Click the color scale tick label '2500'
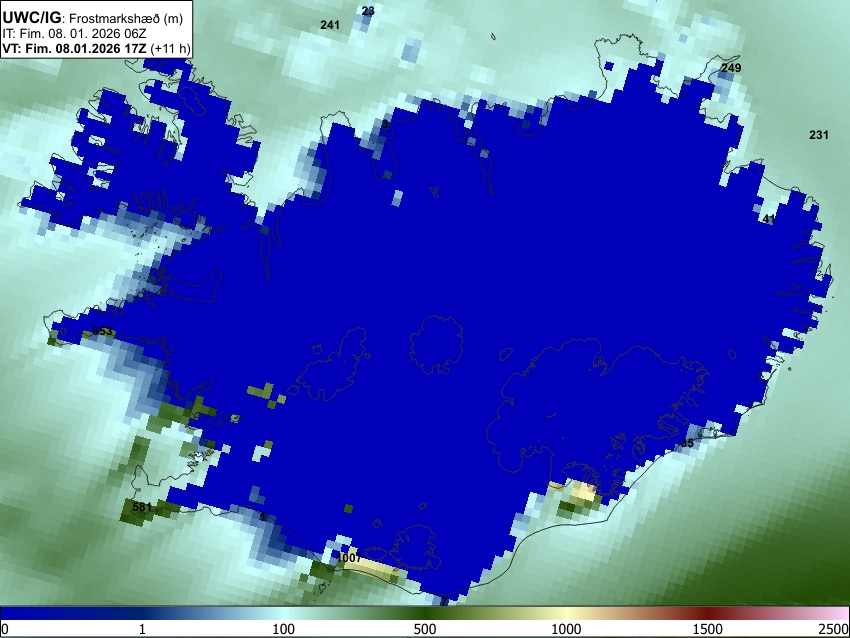 834,629
